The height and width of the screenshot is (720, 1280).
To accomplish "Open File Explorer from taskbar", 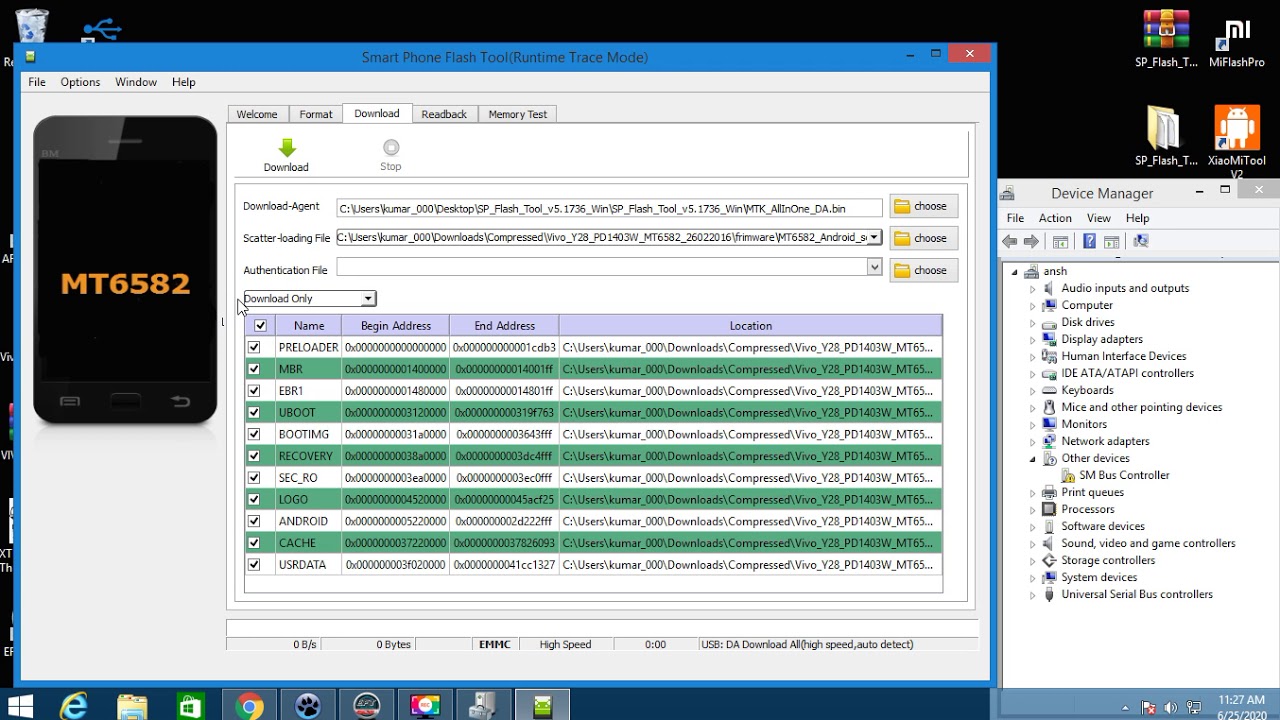I will point(132,706).
